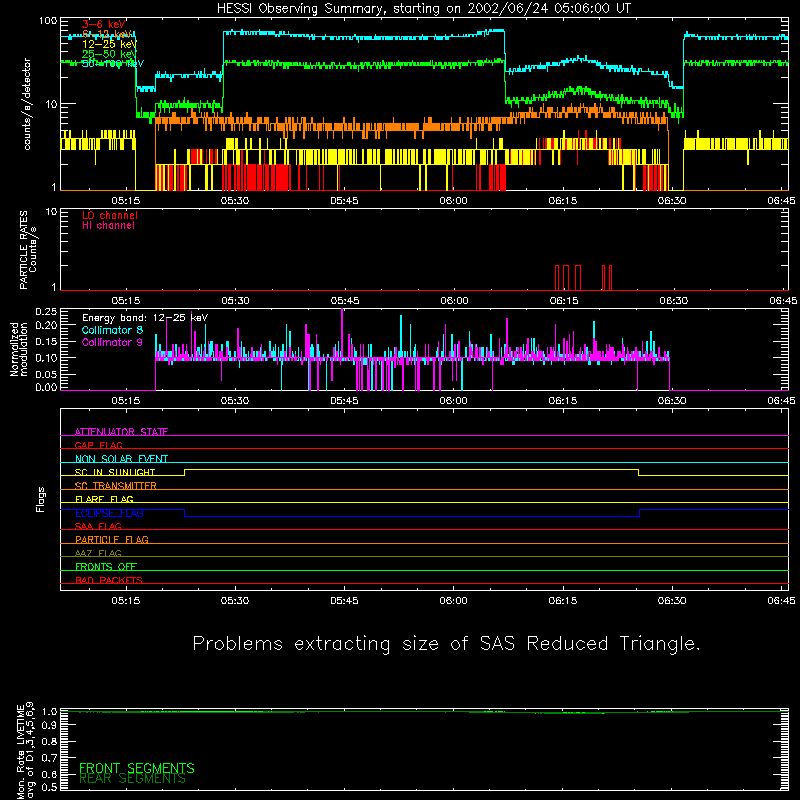
Task: Select the REAR SEGMENTS legend label
Action: (x=132, y=779)
